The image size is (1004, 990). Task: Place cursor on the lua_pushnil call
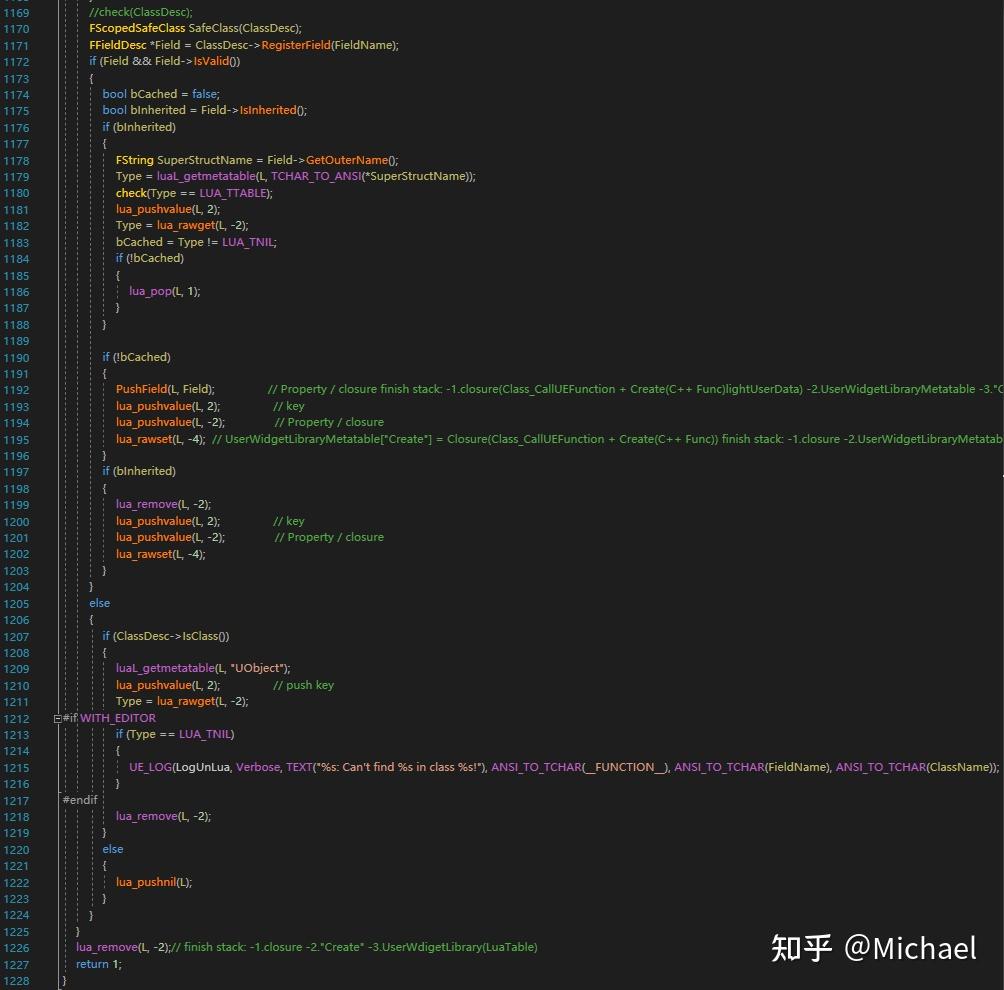(x=146, y=882)
